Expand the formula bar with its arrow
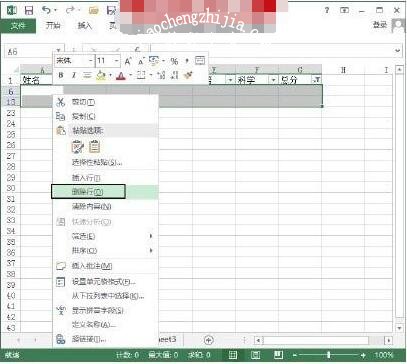The image size is (407, 364). 397,51
